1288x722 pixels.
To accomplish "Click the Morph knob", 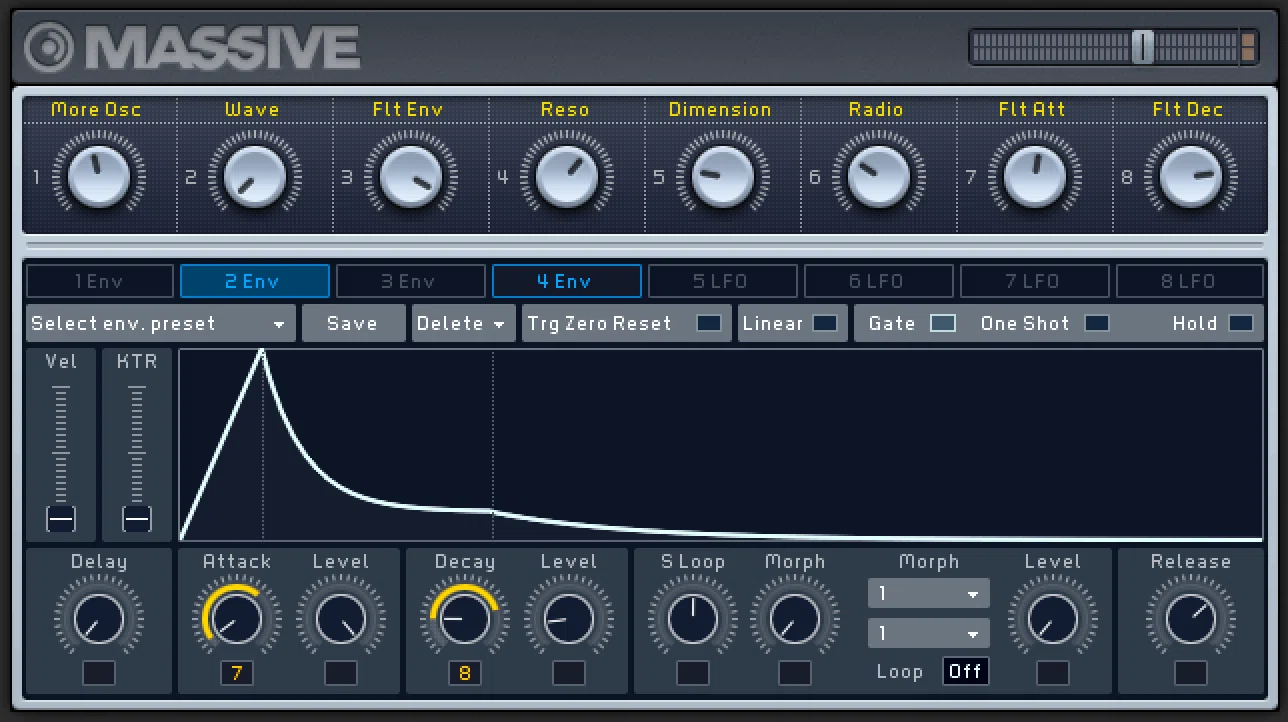I will (x=795, y=619).
